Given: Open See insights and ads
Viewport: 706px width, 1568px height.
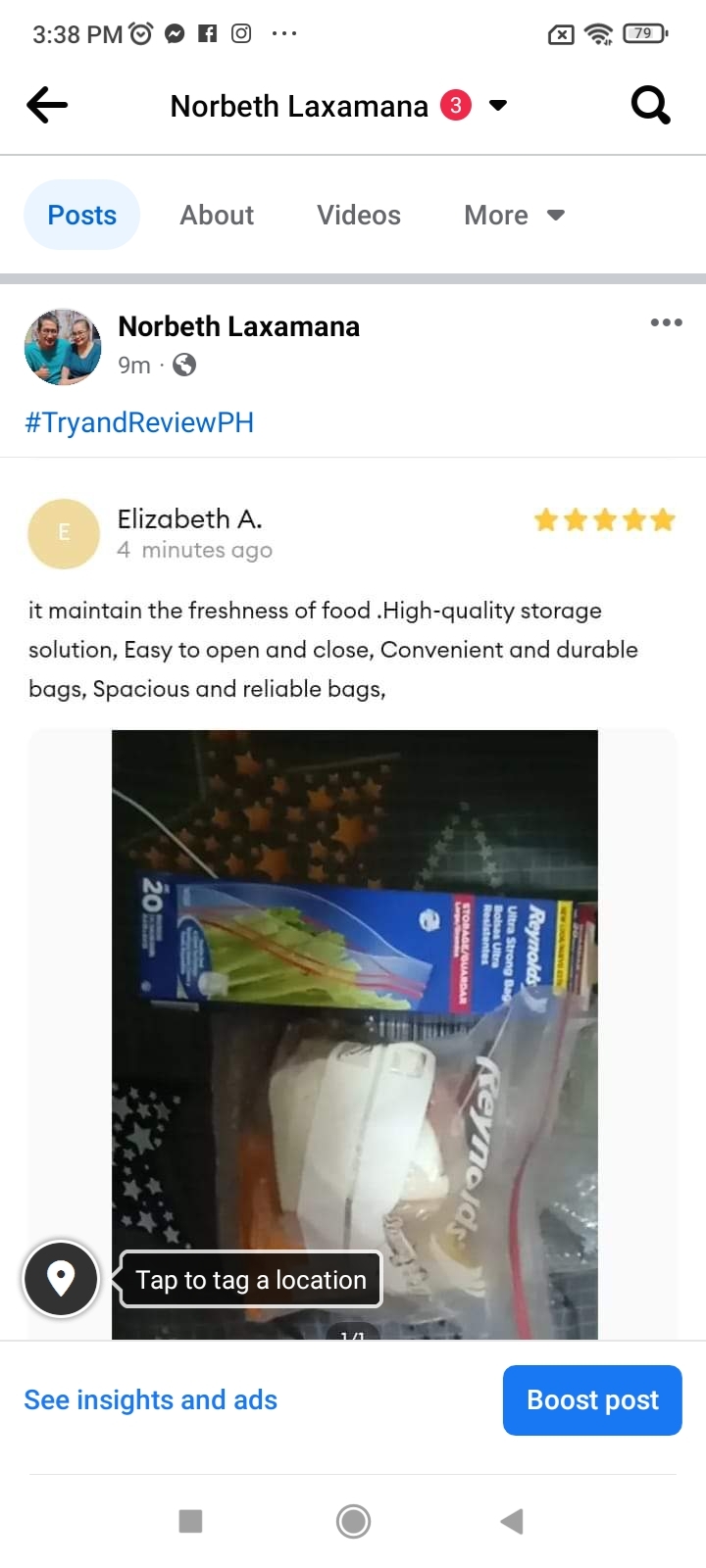Looking at the screenshot, I should pos(151,1399).
